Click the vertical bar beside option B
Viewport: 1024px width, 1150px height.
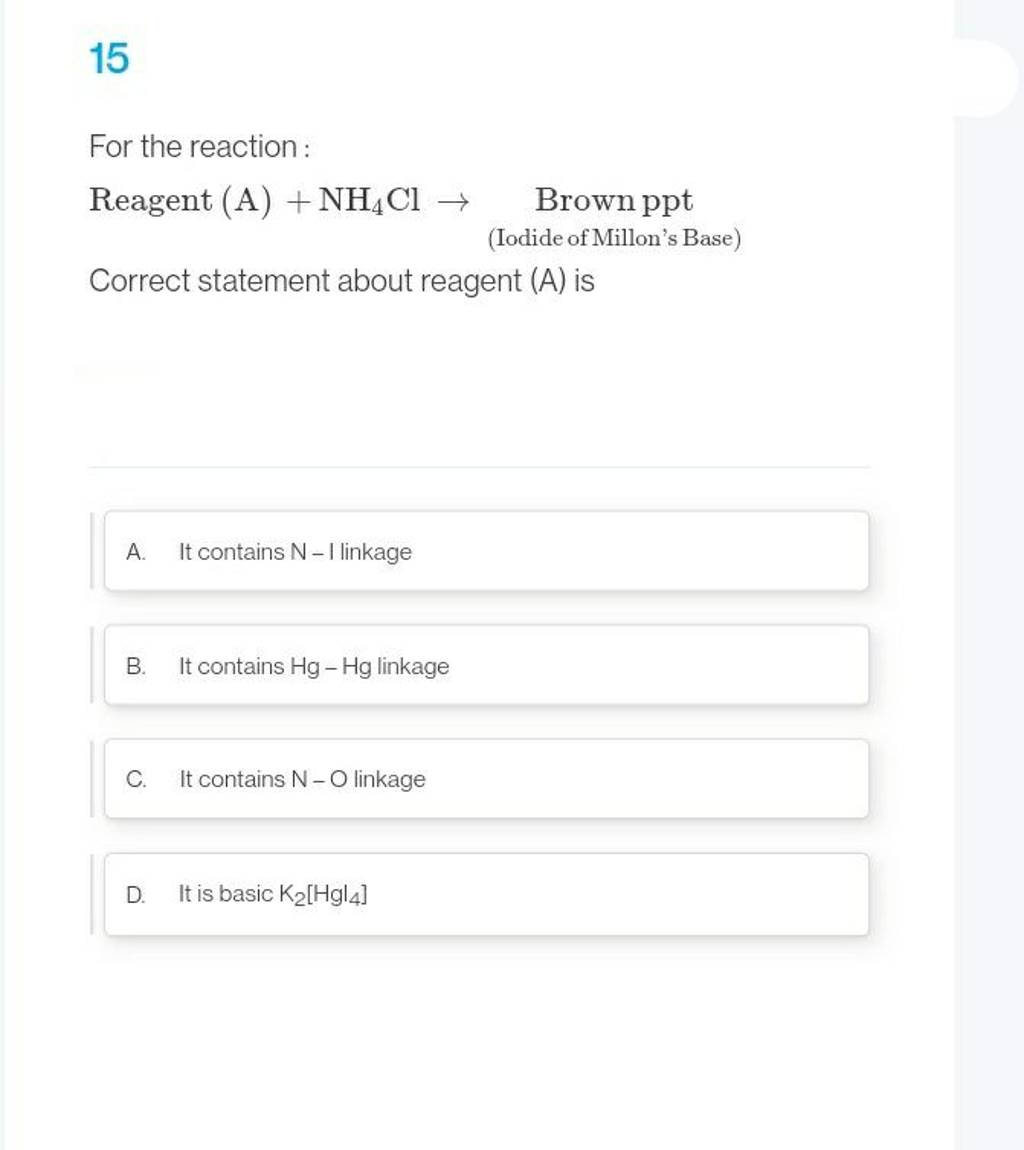[92, 665]
